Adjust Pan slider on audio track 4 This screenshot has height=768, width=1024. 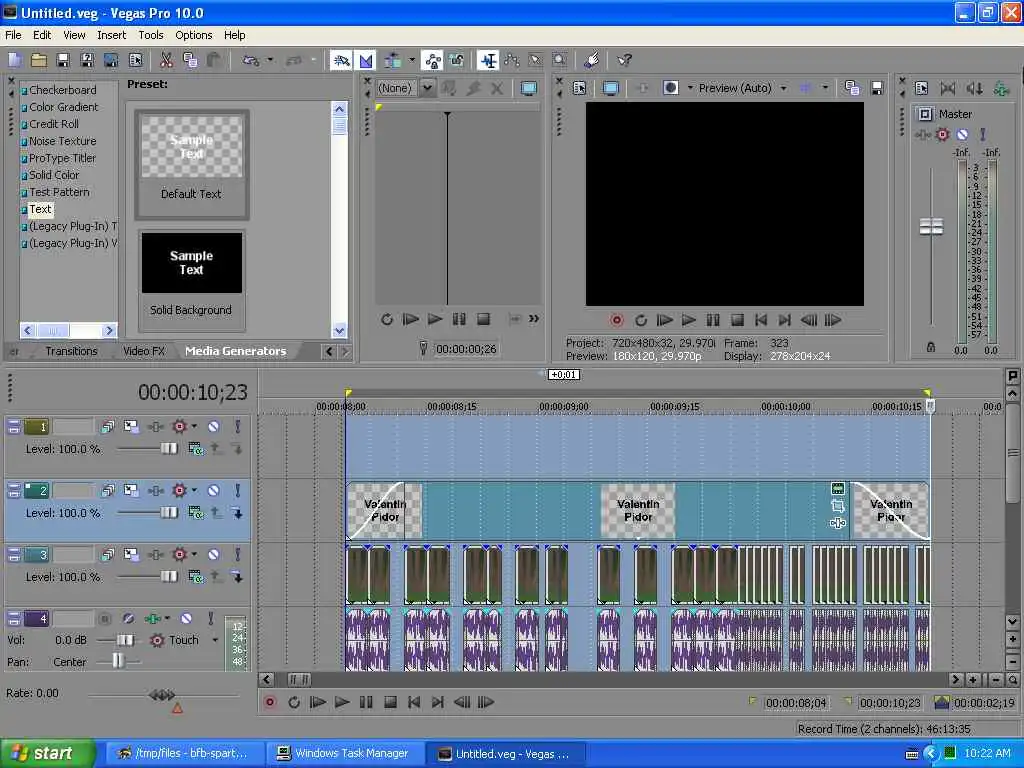(x=118, y=662)
